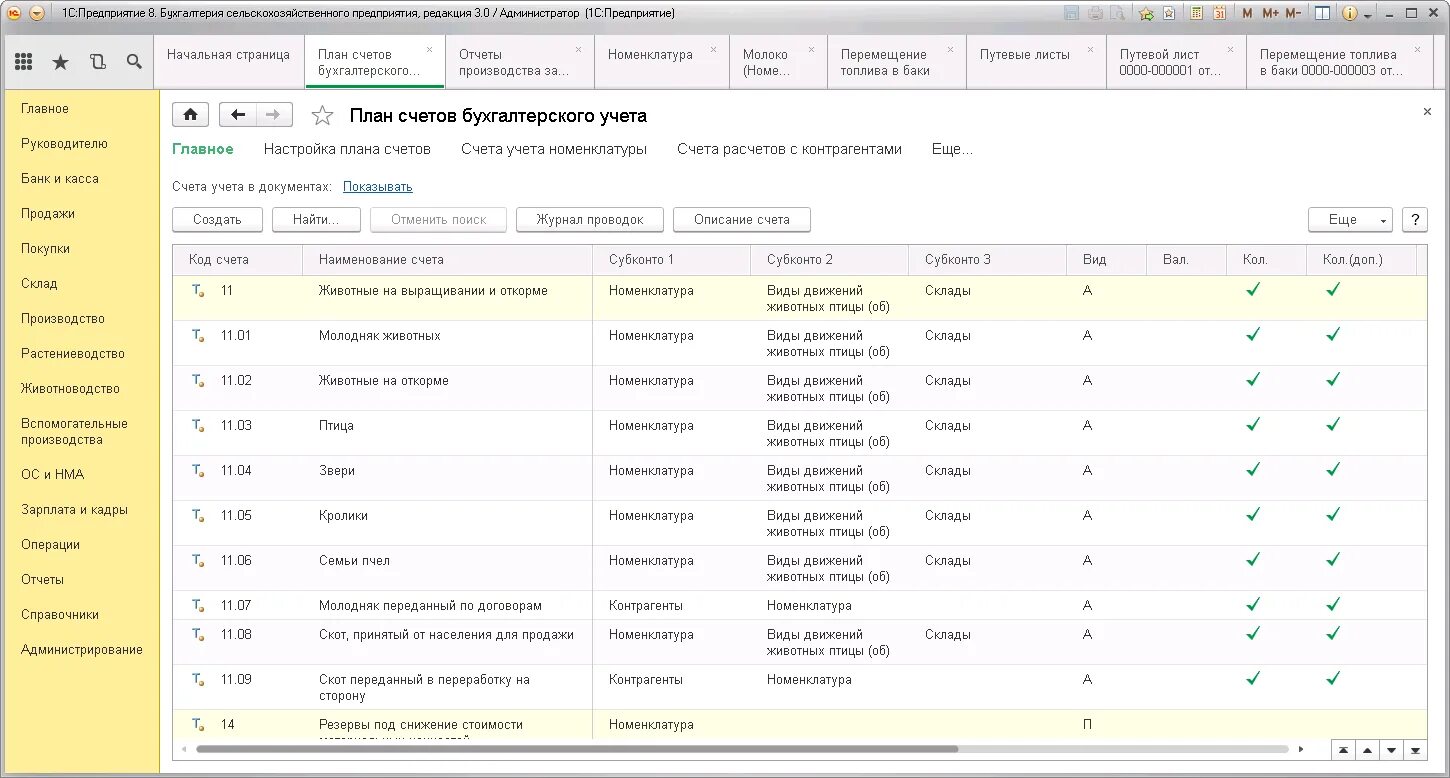Click the Описание счета button

742,220
